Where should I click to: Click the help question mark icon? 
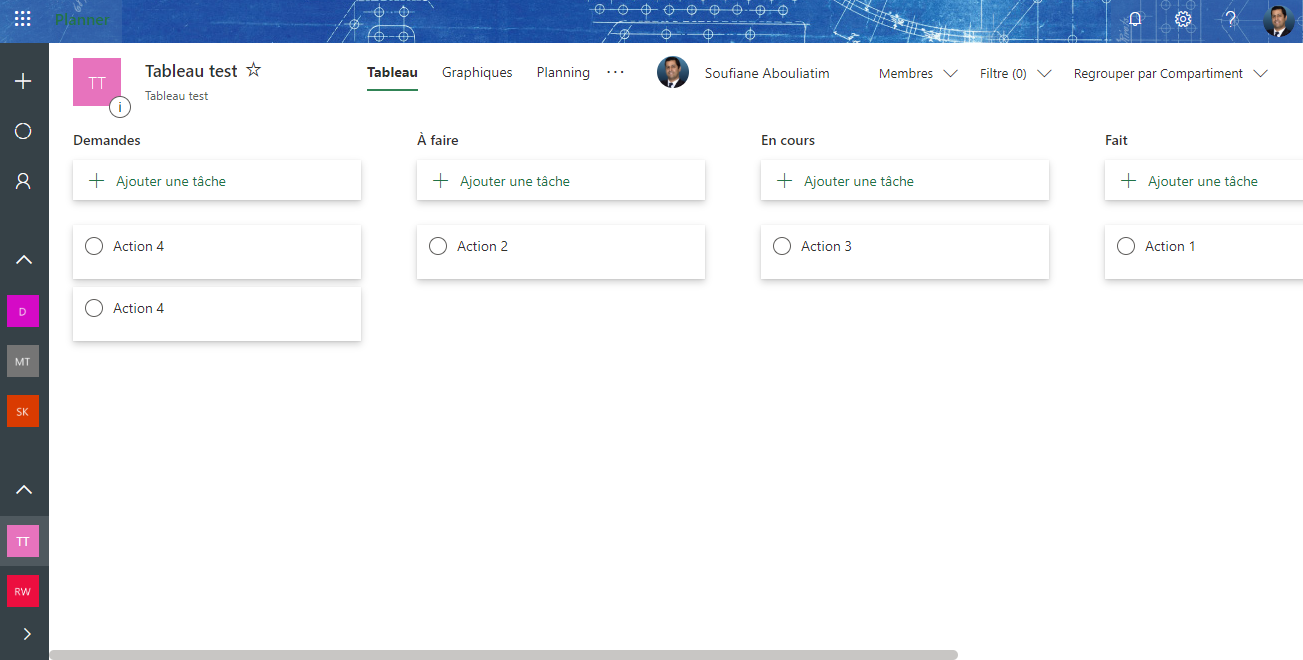coord(1231,19)
